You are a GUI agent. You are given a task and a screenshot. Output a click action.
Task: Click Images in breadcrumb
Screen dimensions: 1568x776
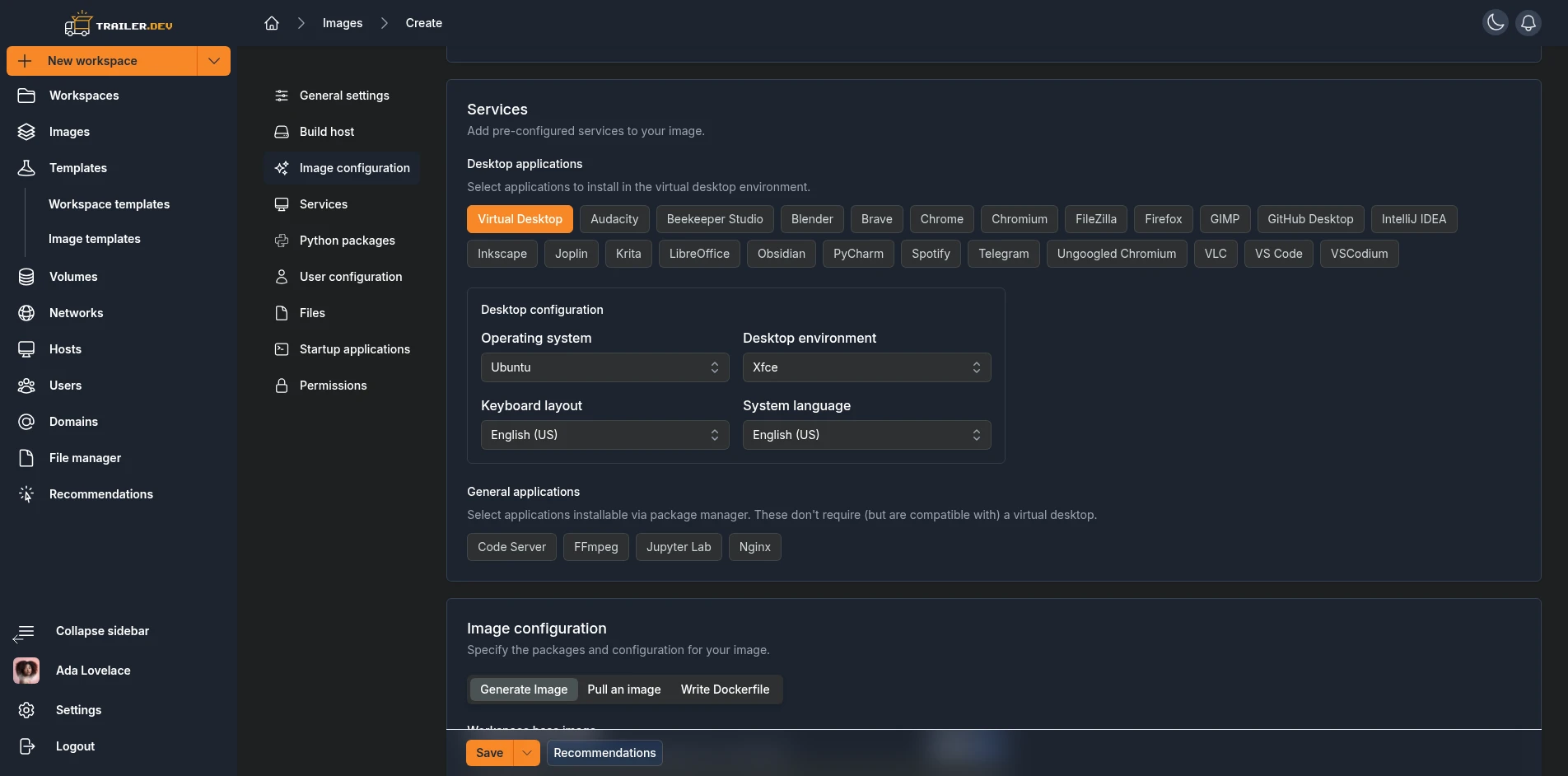[343, 23]
